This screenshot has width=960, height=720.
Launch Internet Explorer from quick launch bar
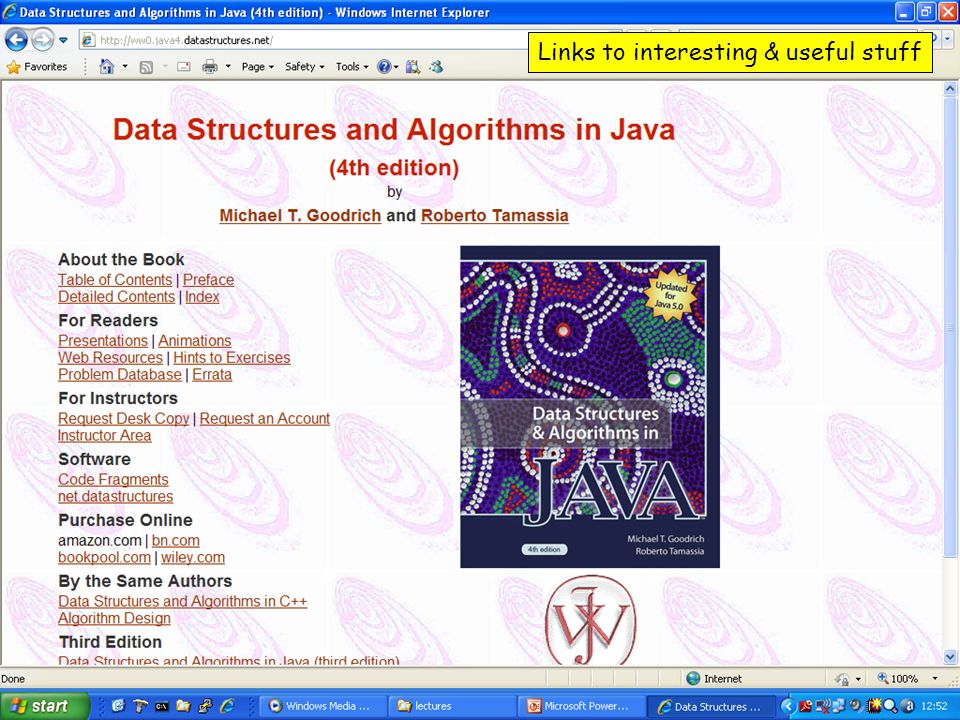click(227, 706)
